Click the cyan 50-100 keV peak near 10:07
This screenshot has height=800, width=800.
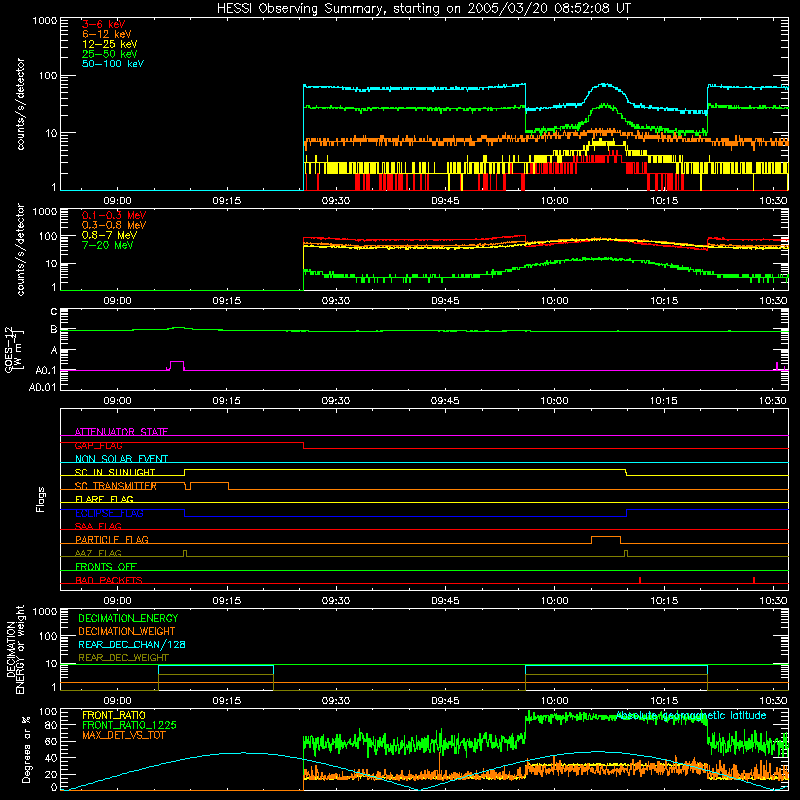[605, 85]
